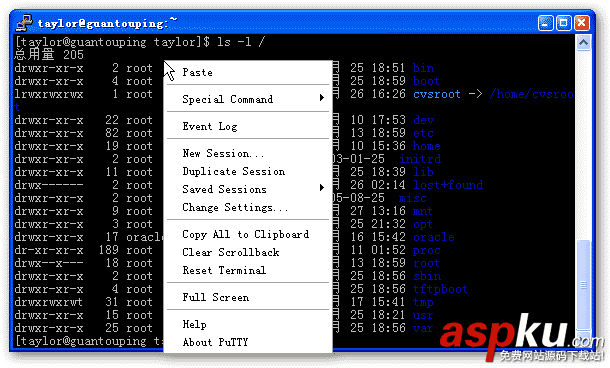
Task: Click the blue 'oracle' directory name
Action: click(433, 237)
